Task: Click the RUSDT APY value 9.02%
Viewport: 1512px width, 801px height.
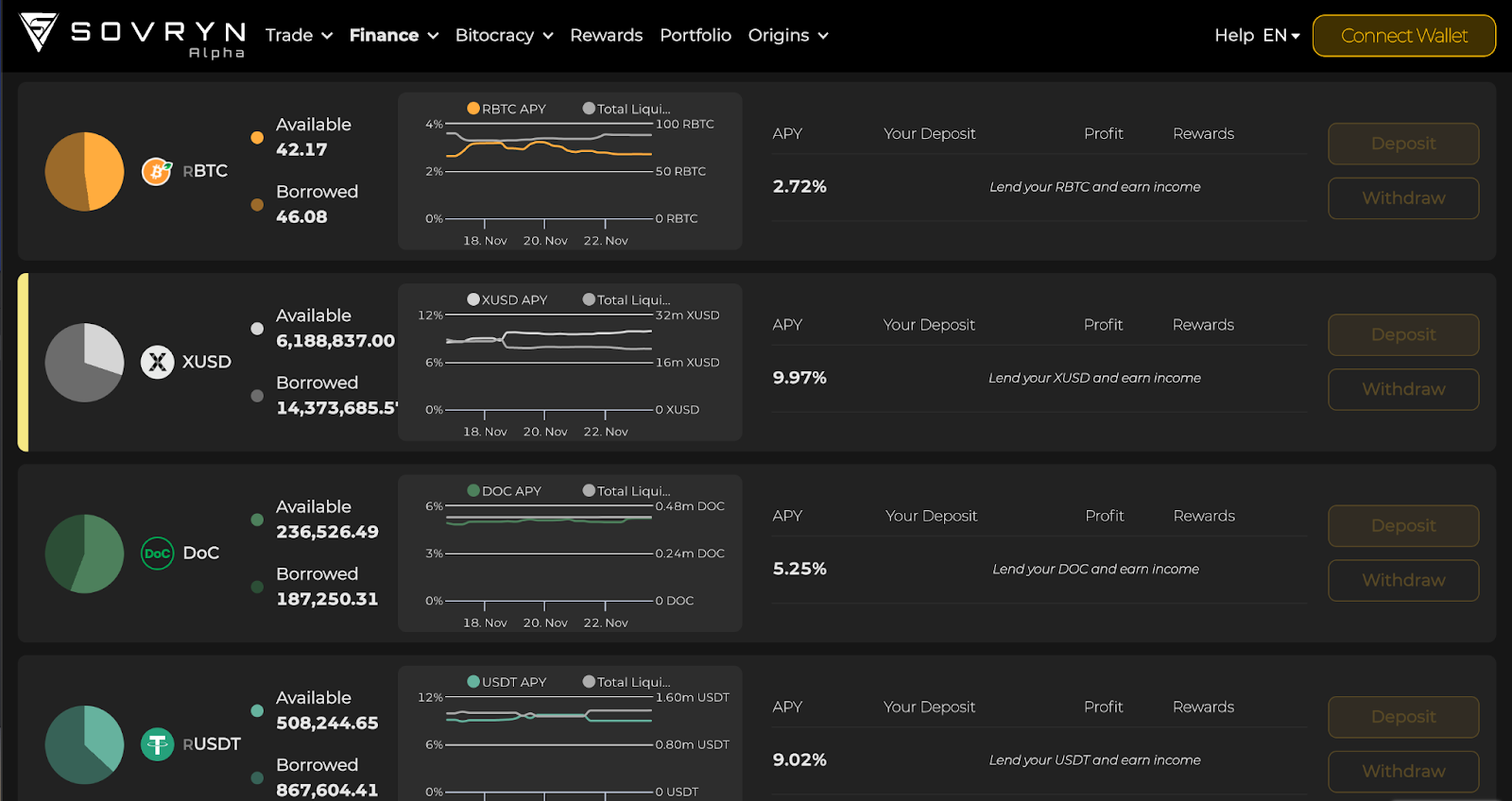Action: pyautogui.click(x=799, y=759)
